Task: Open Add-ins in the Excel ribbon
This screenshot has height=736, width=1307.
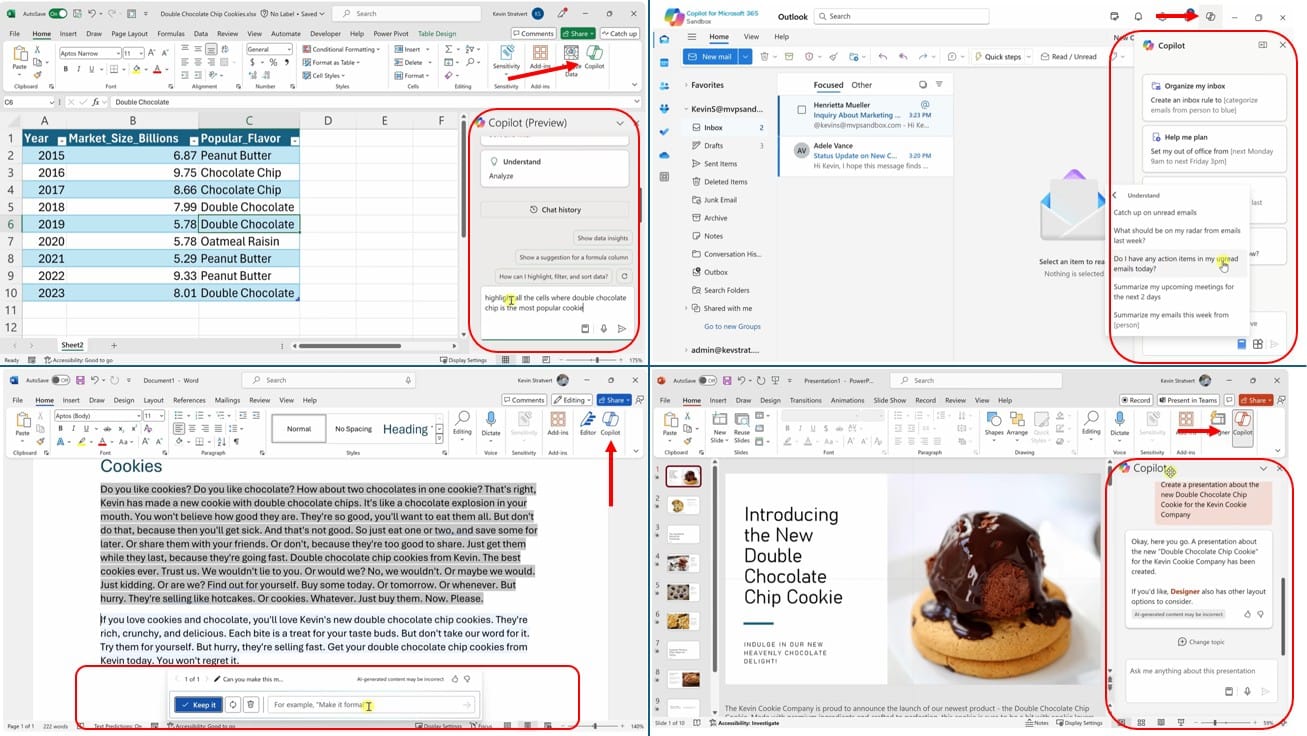Action: [541, 57]
